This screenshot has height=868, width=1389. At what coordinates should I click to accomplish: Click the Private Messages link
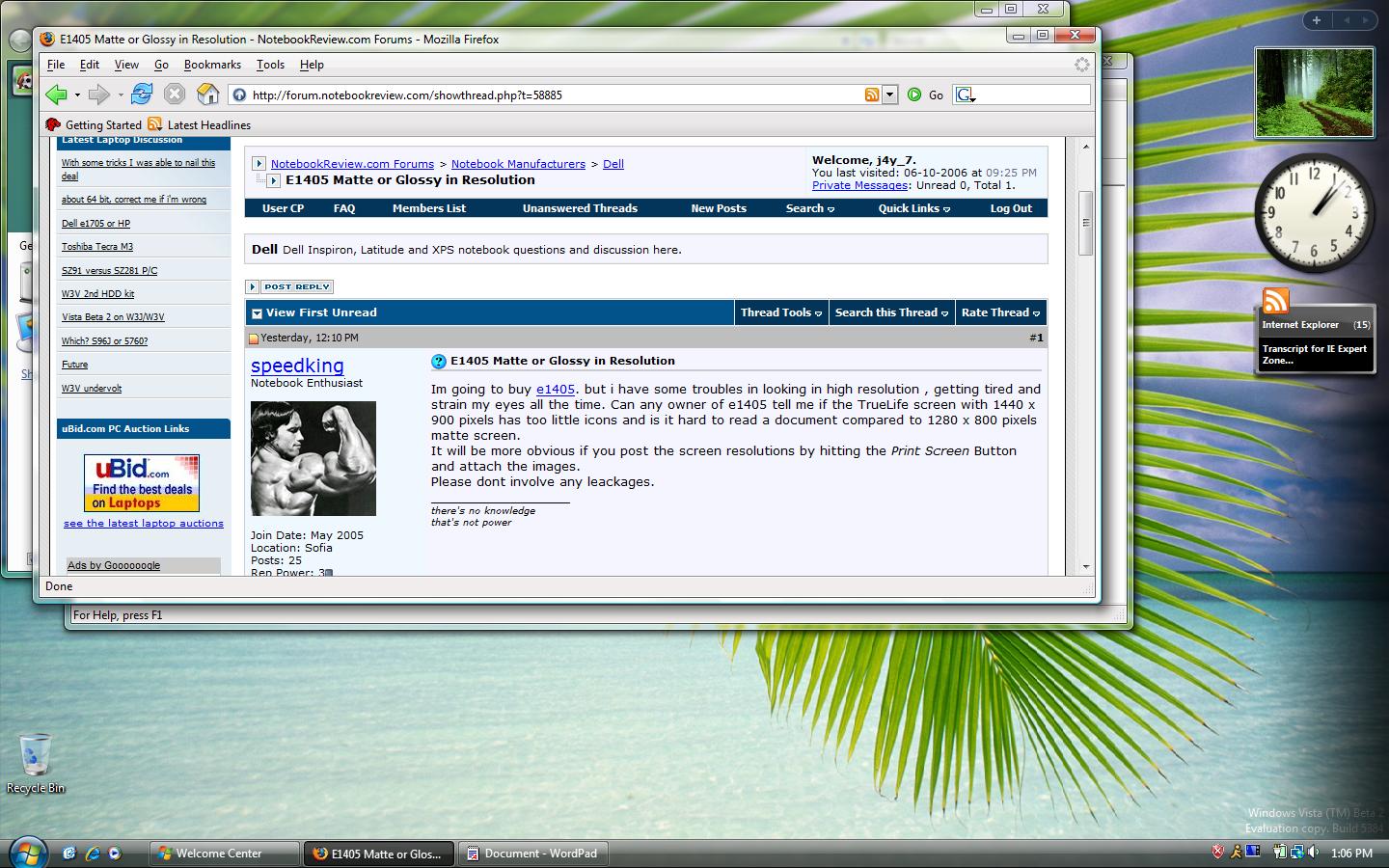click(x=859, y=185)
